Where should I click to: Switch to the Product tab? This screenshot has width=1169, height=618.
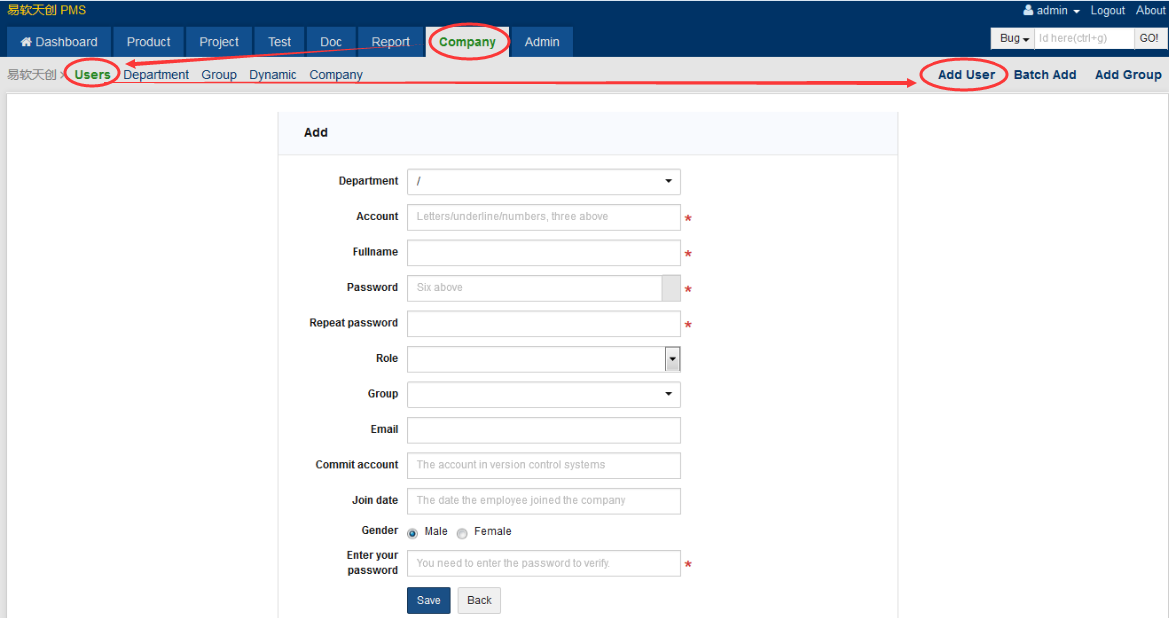pos(148,42)
